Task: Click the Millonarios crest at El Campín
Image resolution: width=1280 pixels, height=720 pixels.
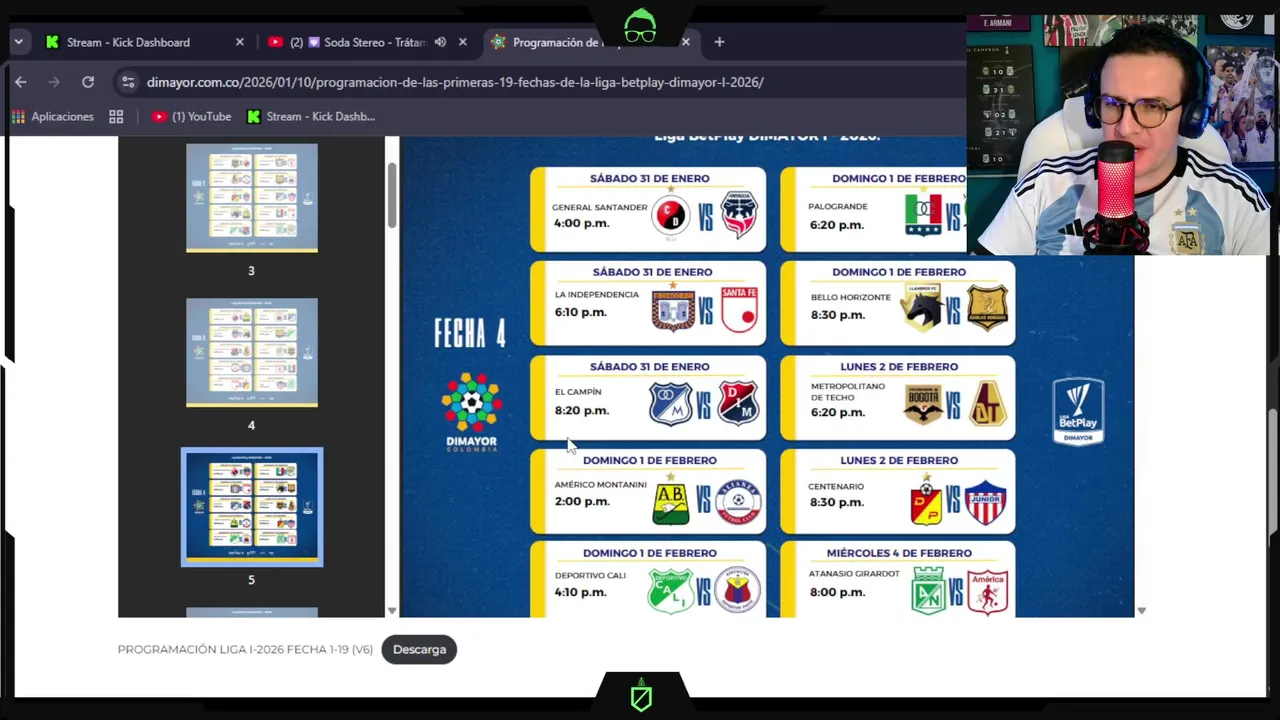Action: pos(670,403)
